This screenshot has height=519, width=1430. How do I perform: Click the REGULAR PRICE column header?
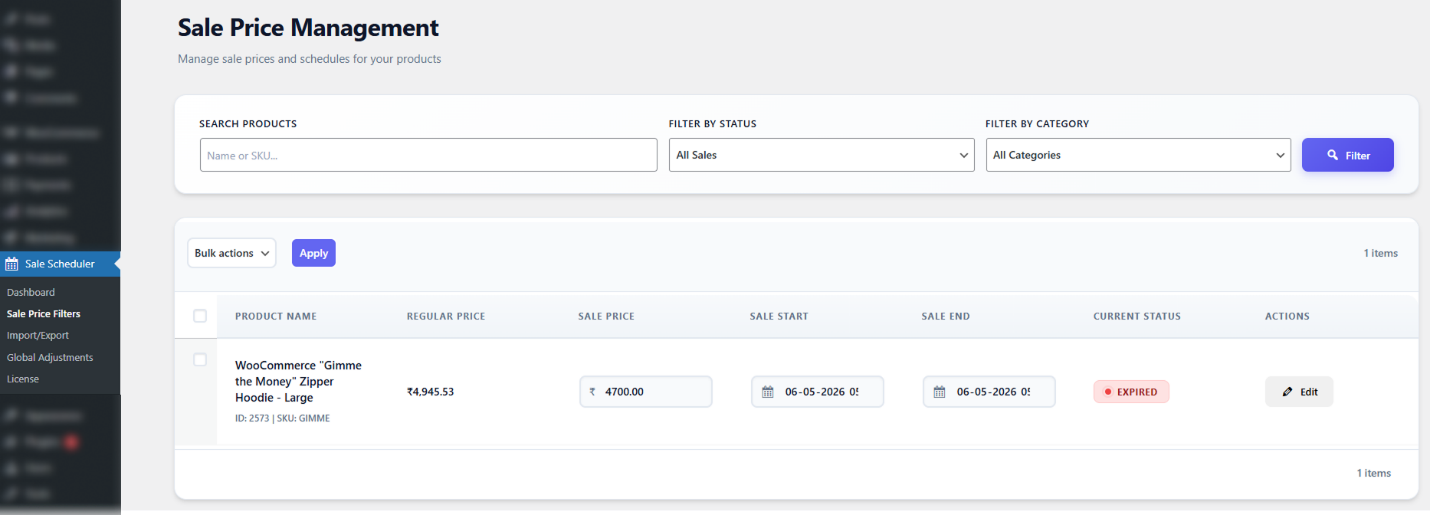coord(446,316)
